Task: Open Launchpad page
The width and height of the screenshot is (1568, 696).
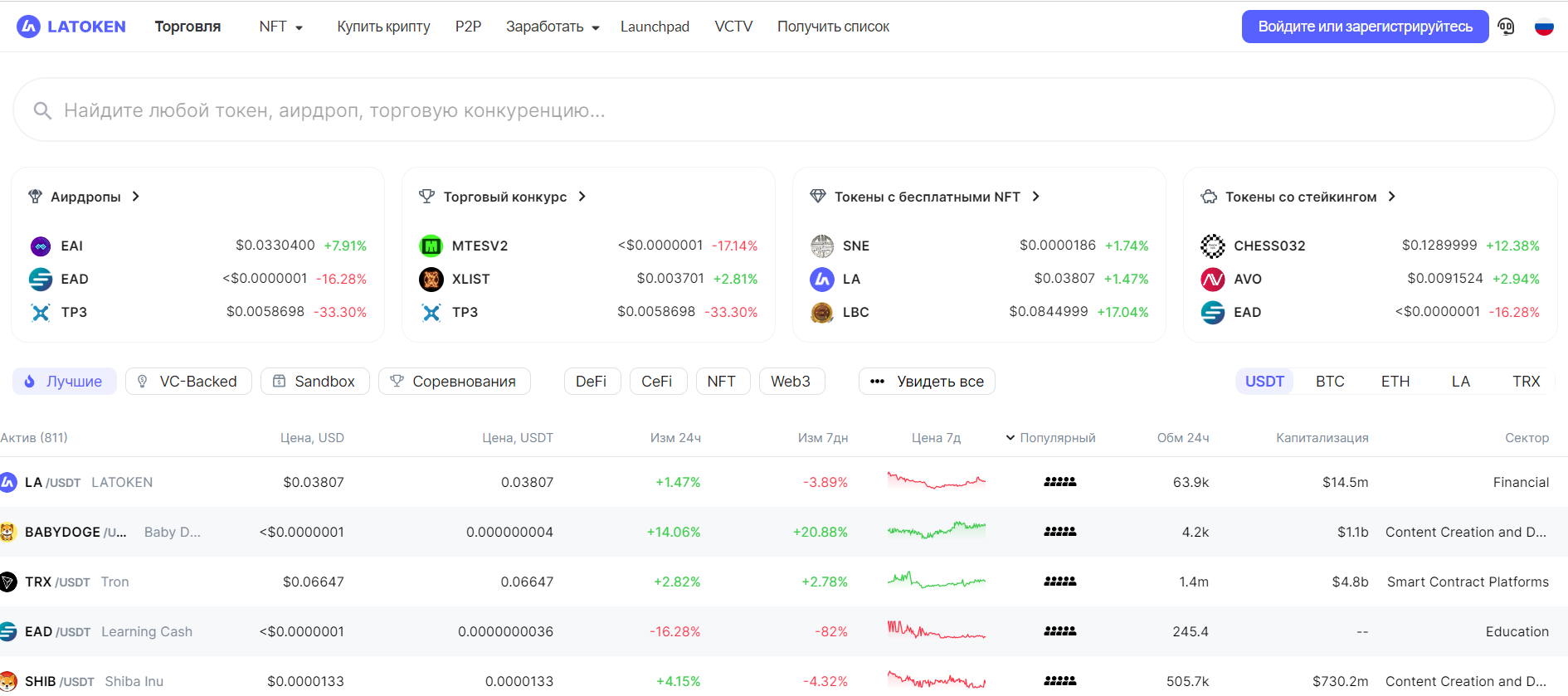Action: point(655,27)
